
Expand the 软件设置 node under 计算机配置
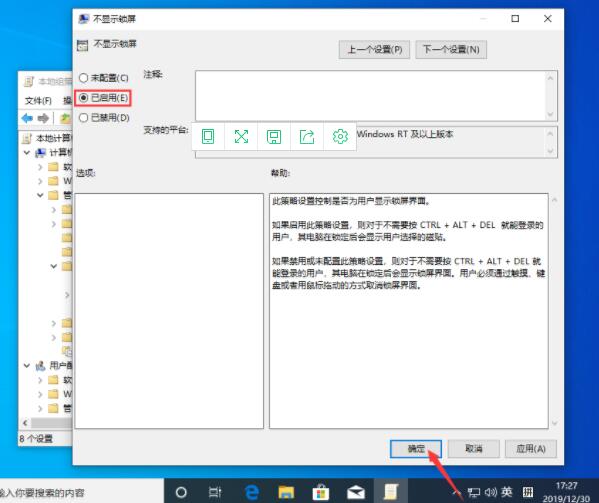point(40,167)
